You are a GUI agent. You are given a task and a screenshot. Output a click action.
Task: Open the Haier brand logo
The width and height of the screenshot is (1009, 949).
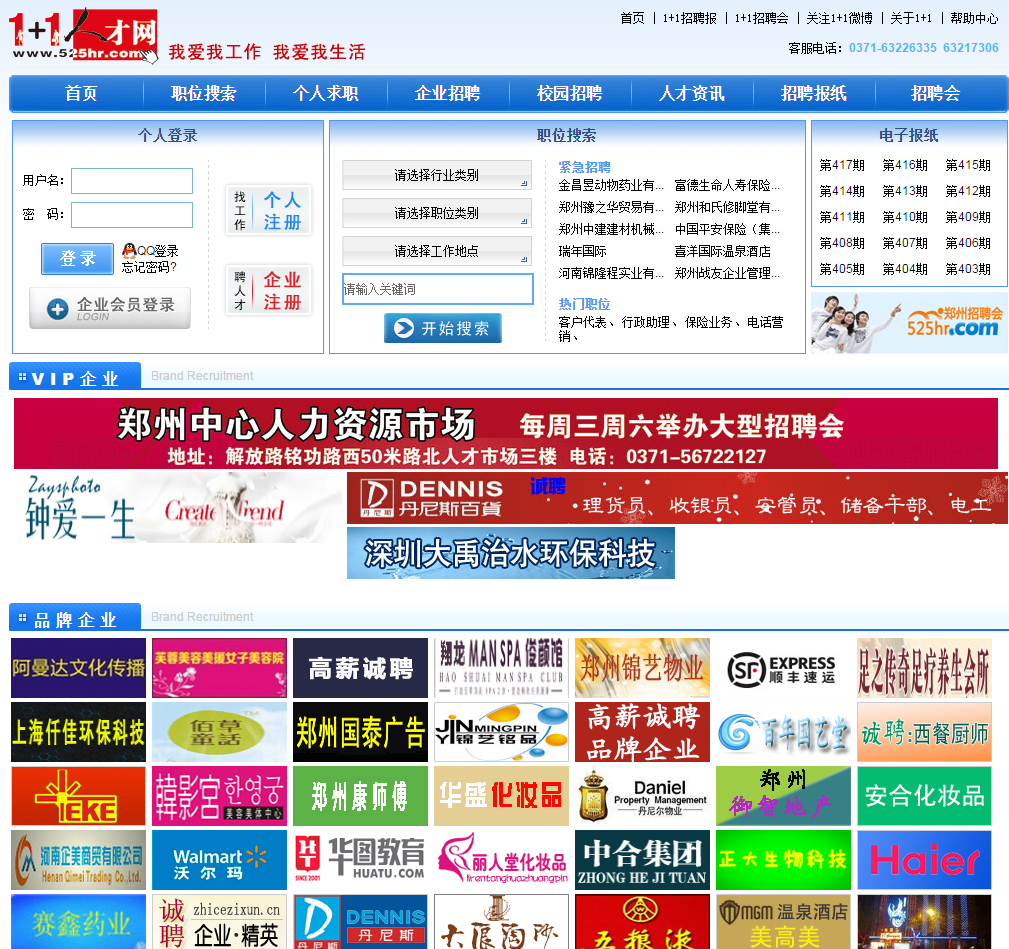point(924,860)
